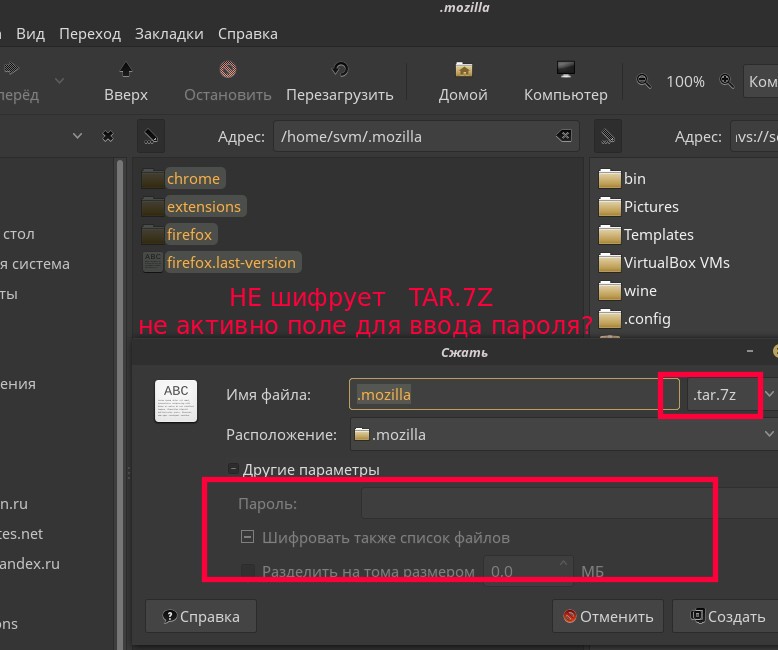778x650 pixels.
Task: Open the Закладки menu
Action: pos(169,33)
